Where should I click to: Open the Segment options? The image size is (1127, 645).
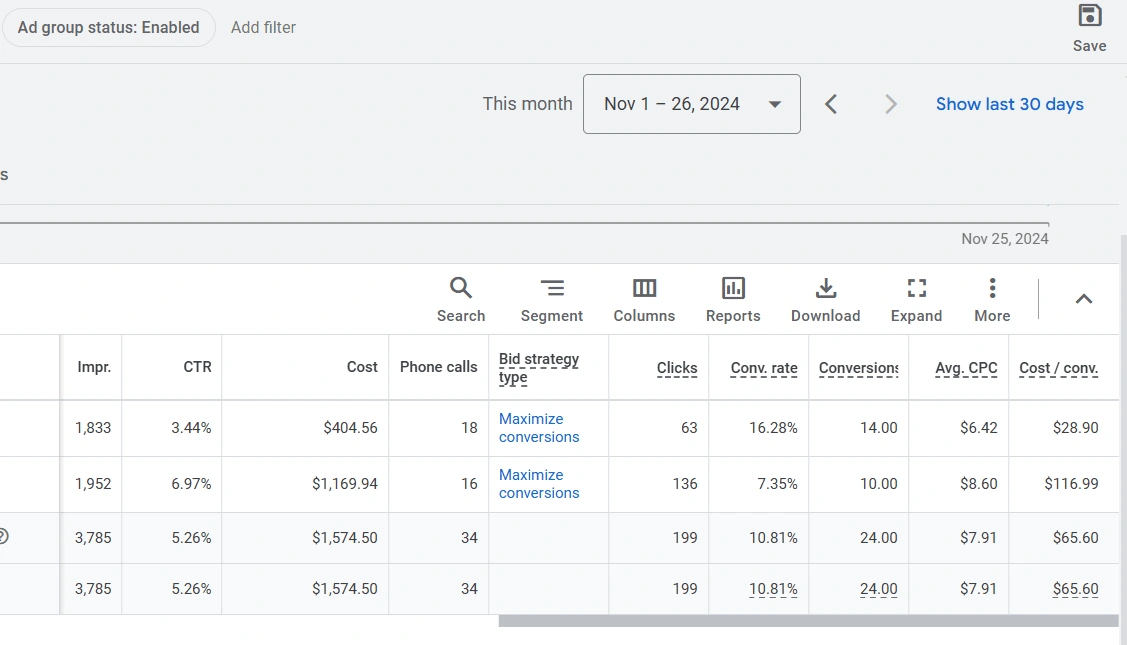pyautogui.click(x=551, y=300)
